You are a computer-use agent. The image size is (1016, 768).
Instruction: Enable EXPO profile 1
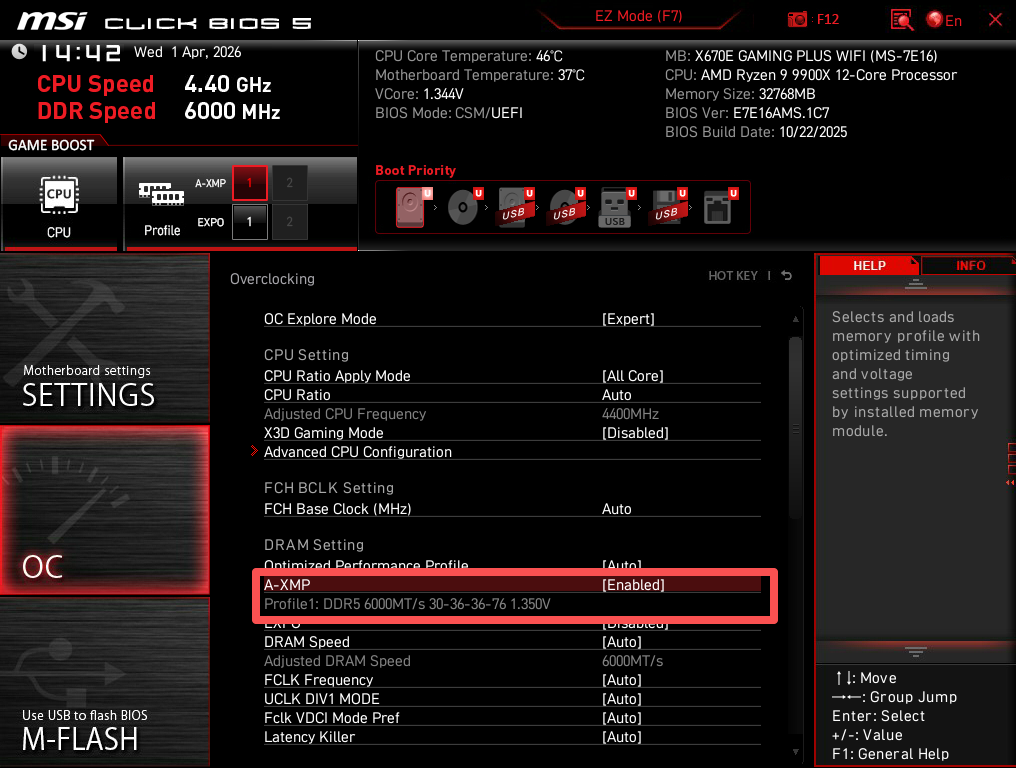click(x=249, y=222)
